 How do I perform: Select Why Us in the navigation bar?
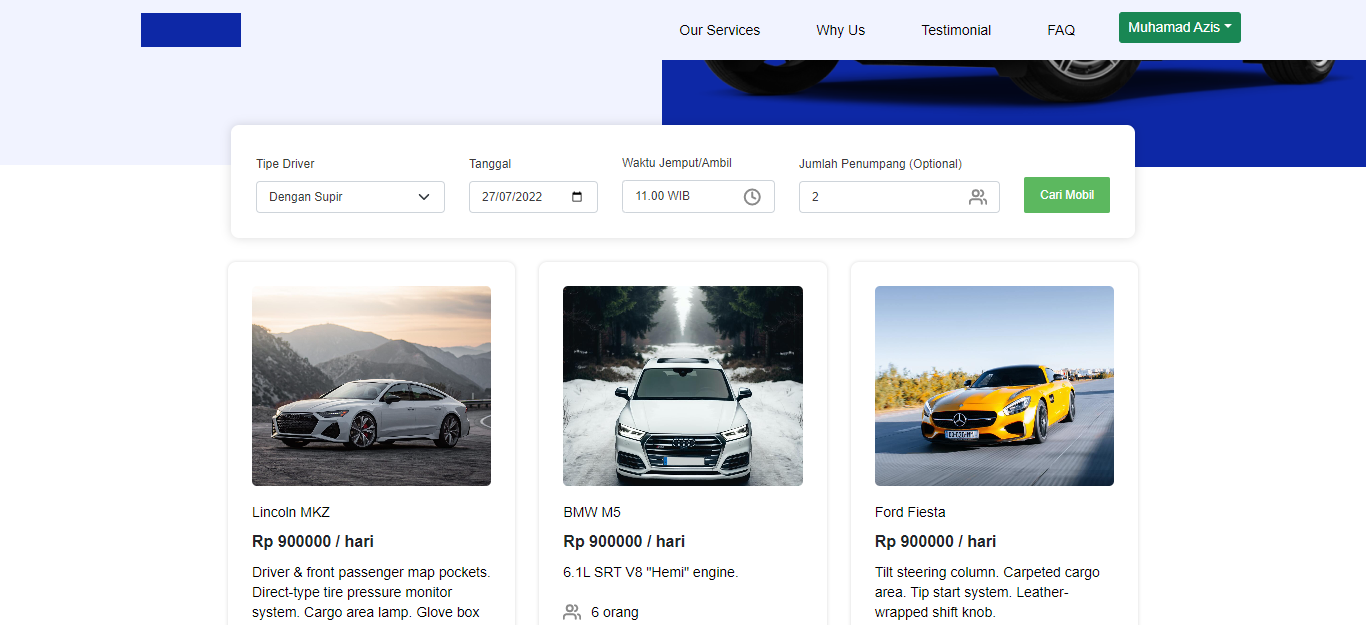point(840,30)
